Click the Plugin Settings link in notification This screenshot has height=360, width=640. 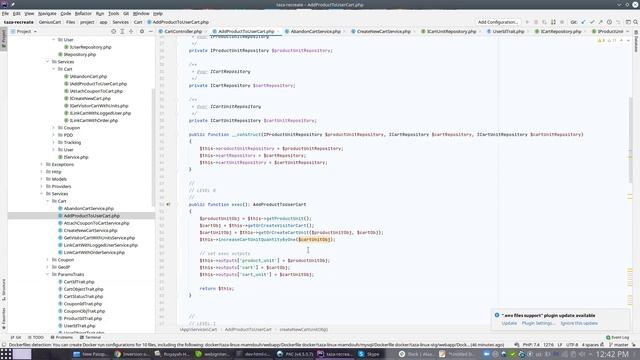[538, 323]
